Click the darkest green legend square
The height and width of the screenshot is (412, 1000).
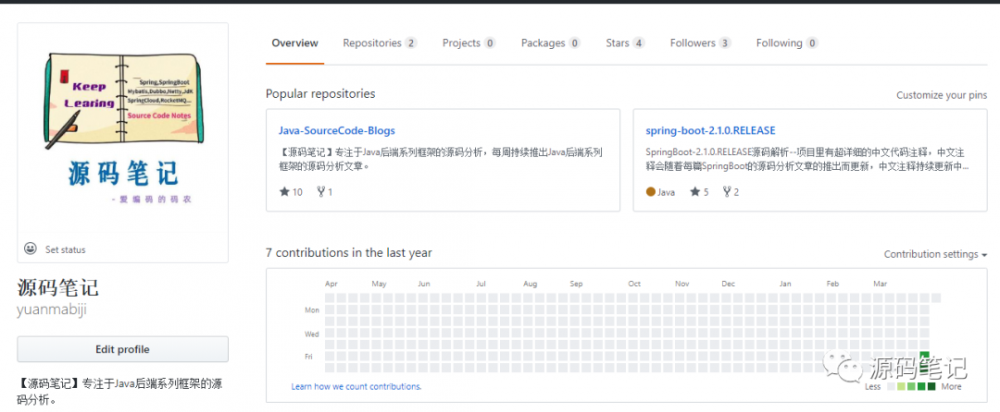click(x=931, y=386)
